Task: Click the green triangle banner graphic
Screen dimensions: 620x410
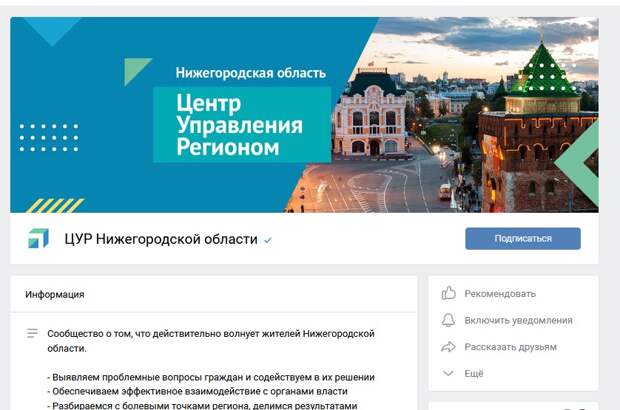Action: [x=137, y=71]
